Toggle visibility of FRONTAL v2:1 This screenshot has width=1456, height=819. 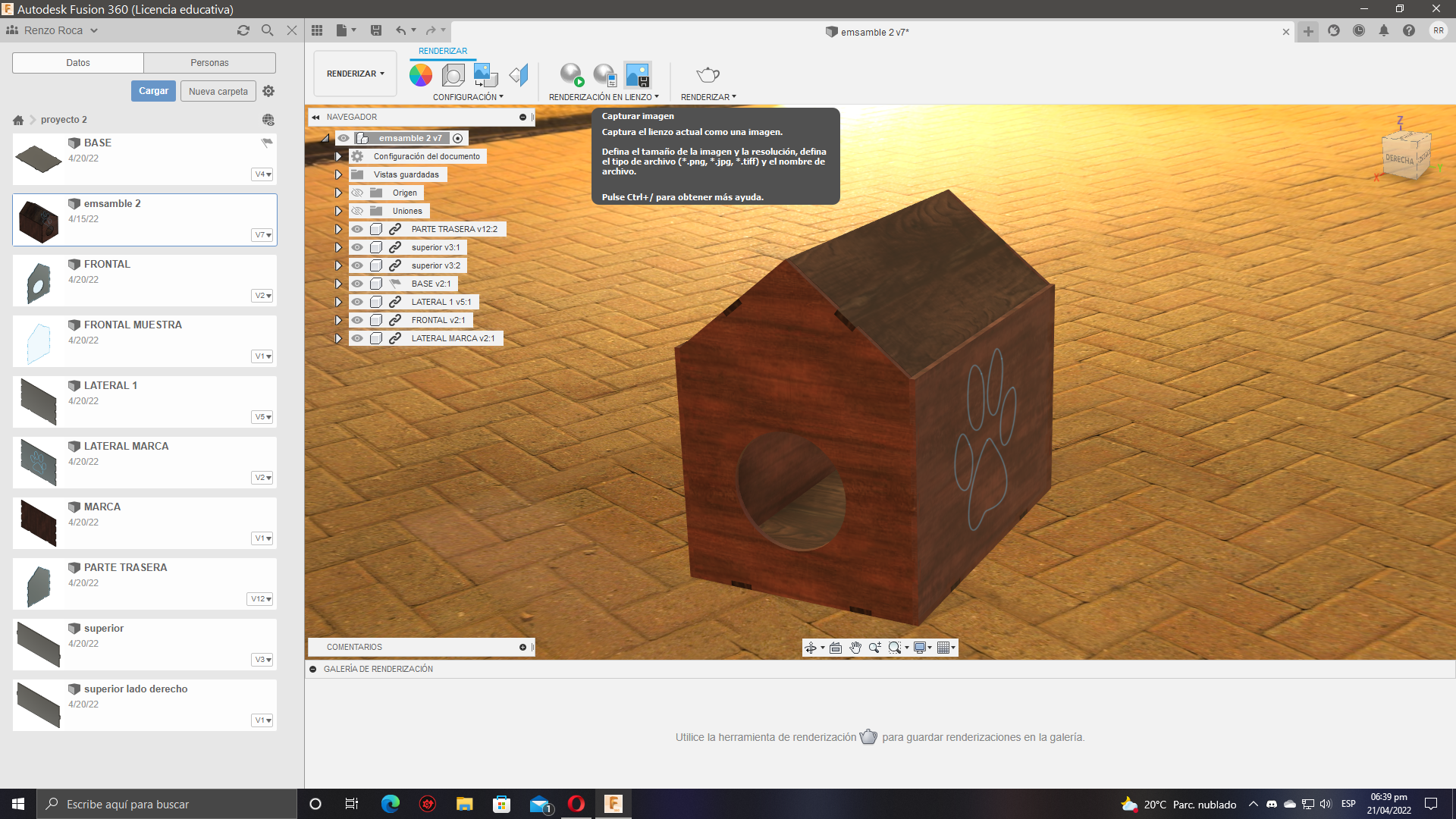(x=357, y=320)
